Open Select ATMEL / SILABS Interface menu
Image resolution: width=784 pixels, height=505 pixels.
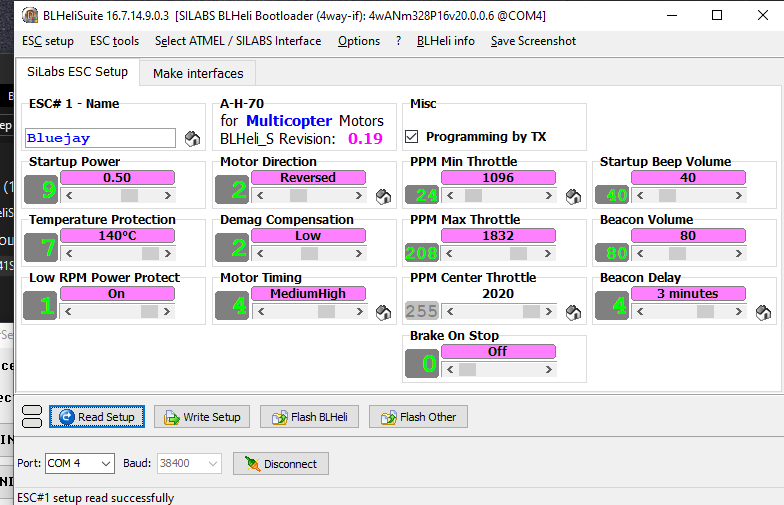coord(238,41)
